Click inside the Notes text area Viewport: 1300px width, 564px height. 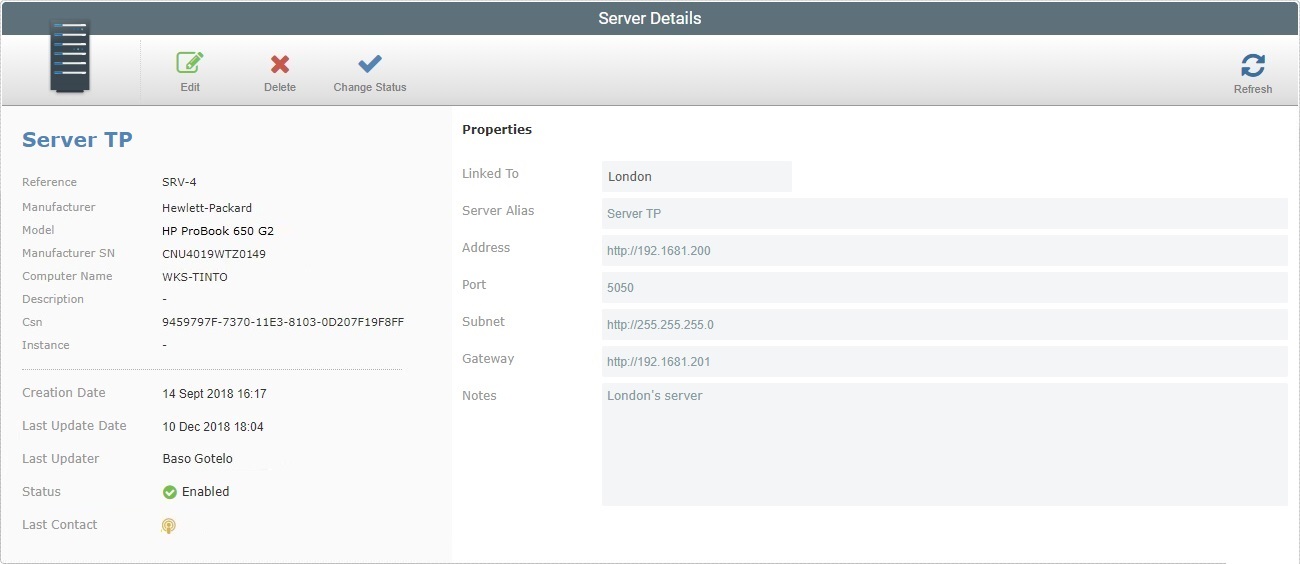click(x=944, y=444)
